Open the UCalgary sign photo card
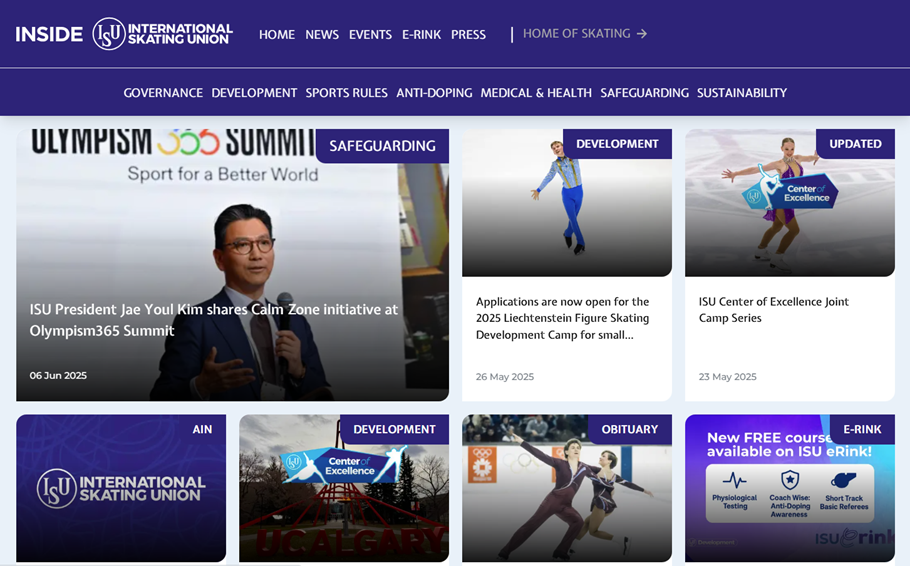This screenshot has height=566, width=910. point(344,488)
